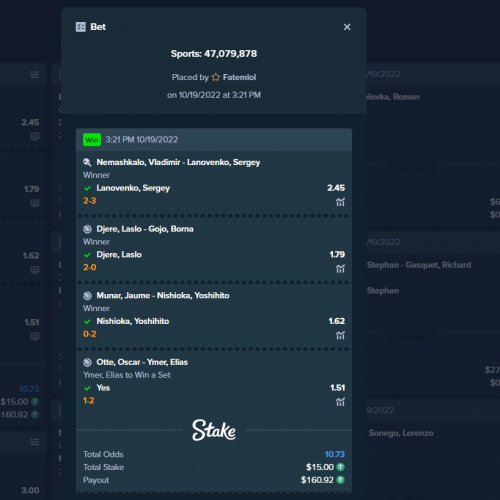Click the bet slip icon in dialog header
This screenshot has width=500, height=500.
[x=81, y=27]
